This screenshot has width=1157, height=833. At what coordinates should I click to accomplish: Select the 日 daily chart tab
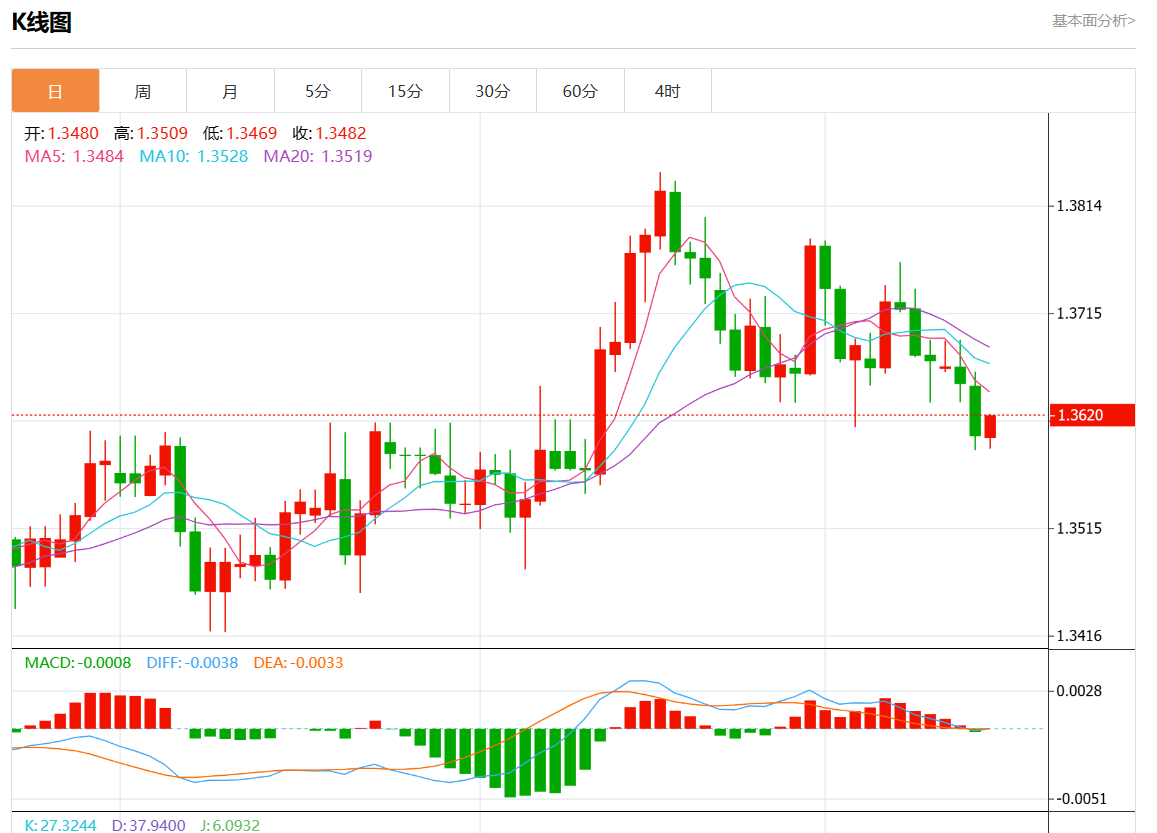(x=55, y=91)
